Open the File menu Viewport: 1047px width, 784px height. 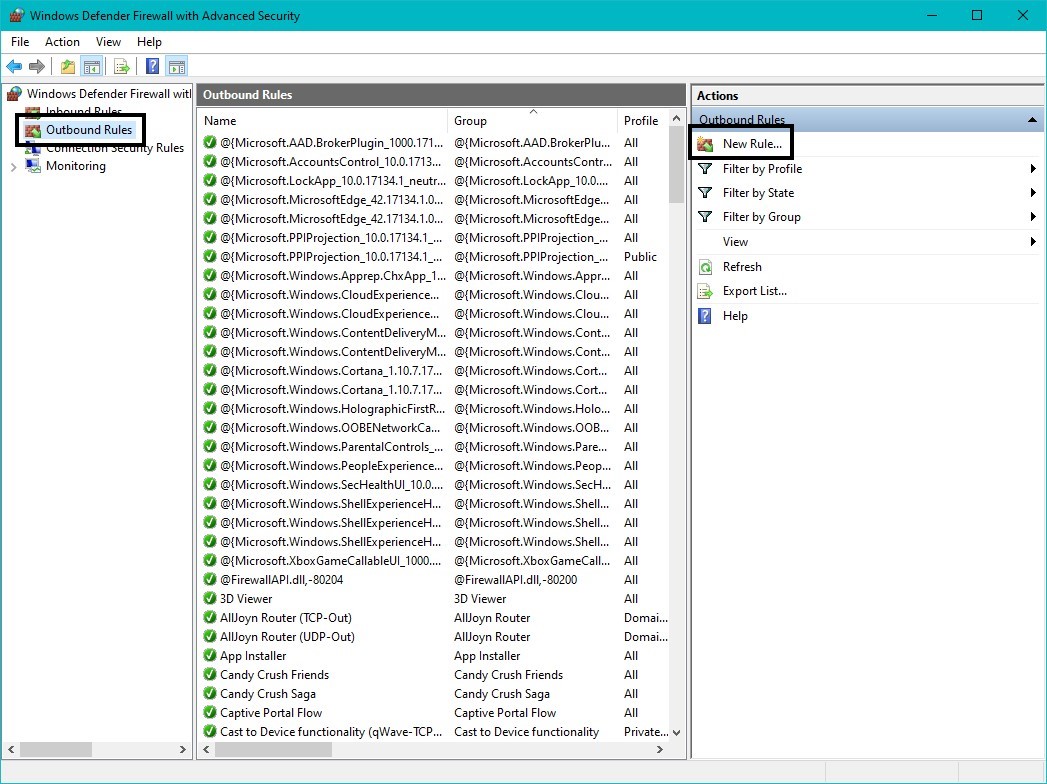point(20,41)
